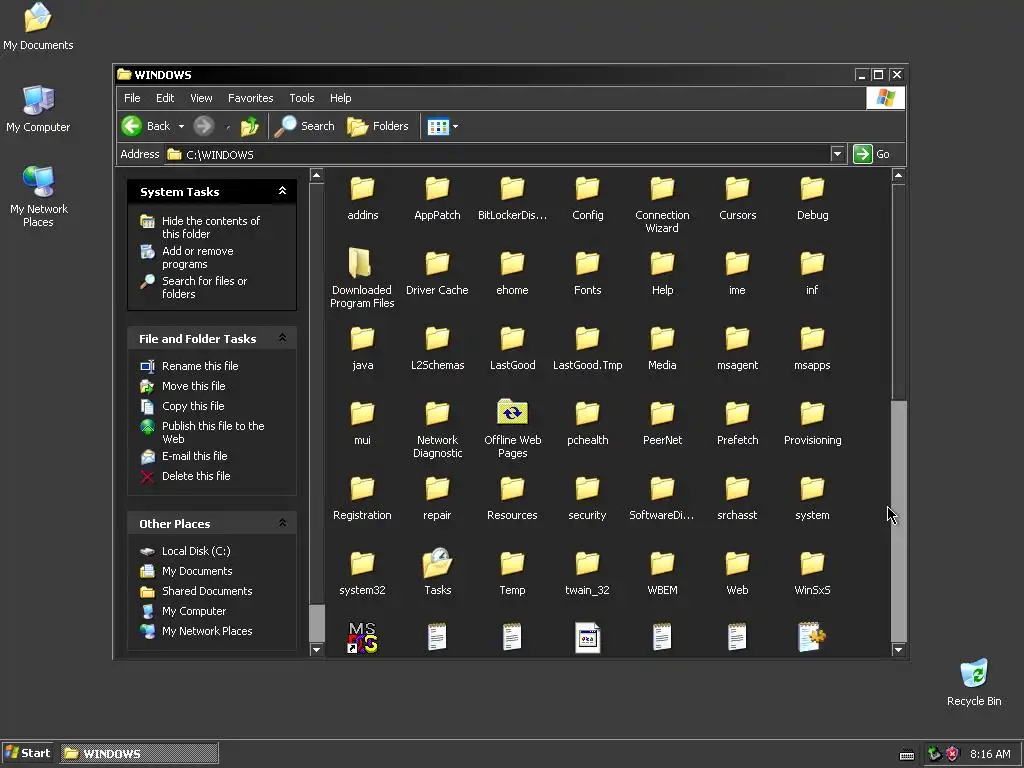Click the task pane scrollbar down arrow
Image resolution: width=1024 pixels, height=768 pixels.
[x=317, y=649]
